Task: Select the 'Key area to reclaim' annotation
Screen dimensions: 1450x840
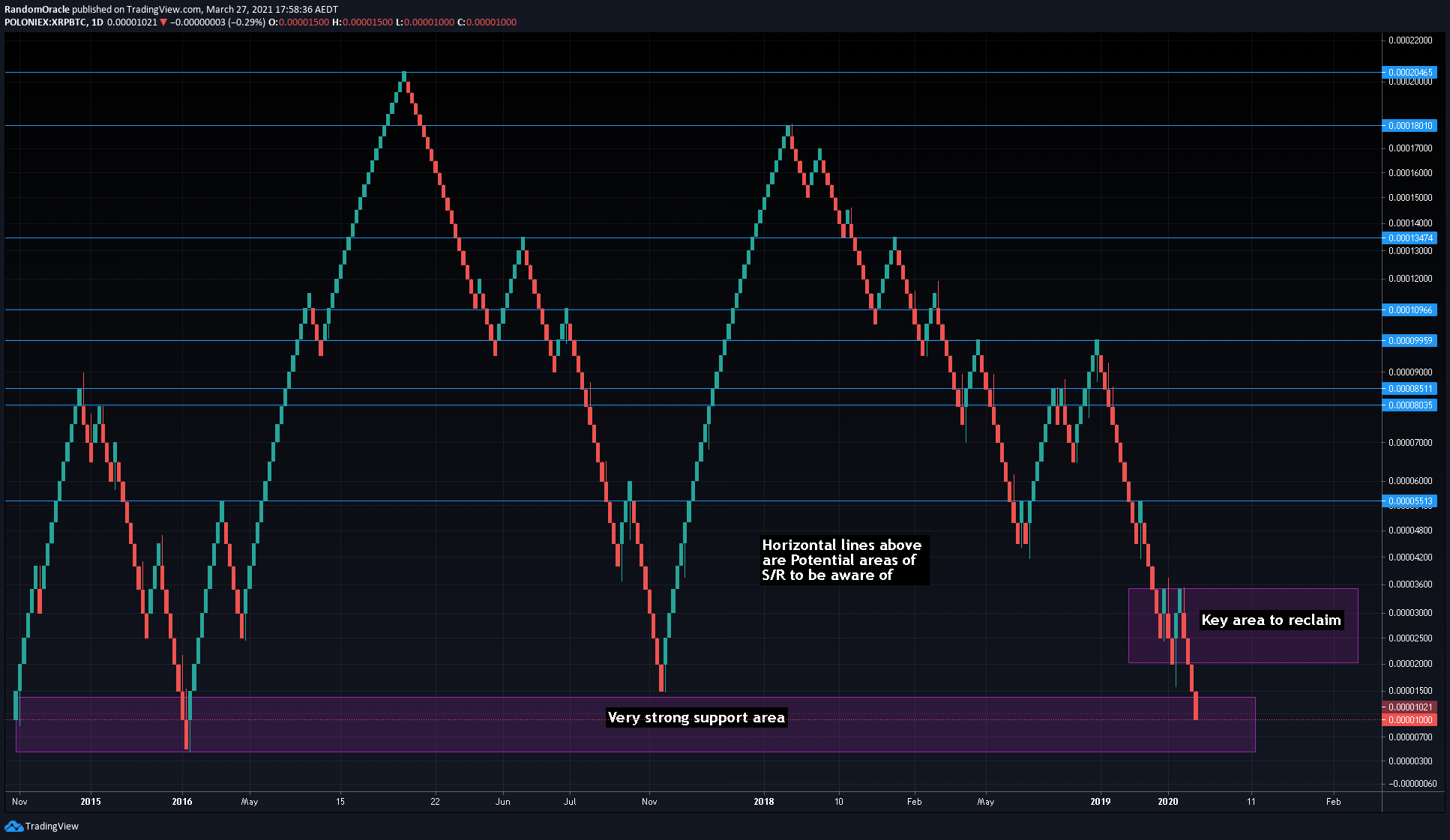Action: [1271, 620]
